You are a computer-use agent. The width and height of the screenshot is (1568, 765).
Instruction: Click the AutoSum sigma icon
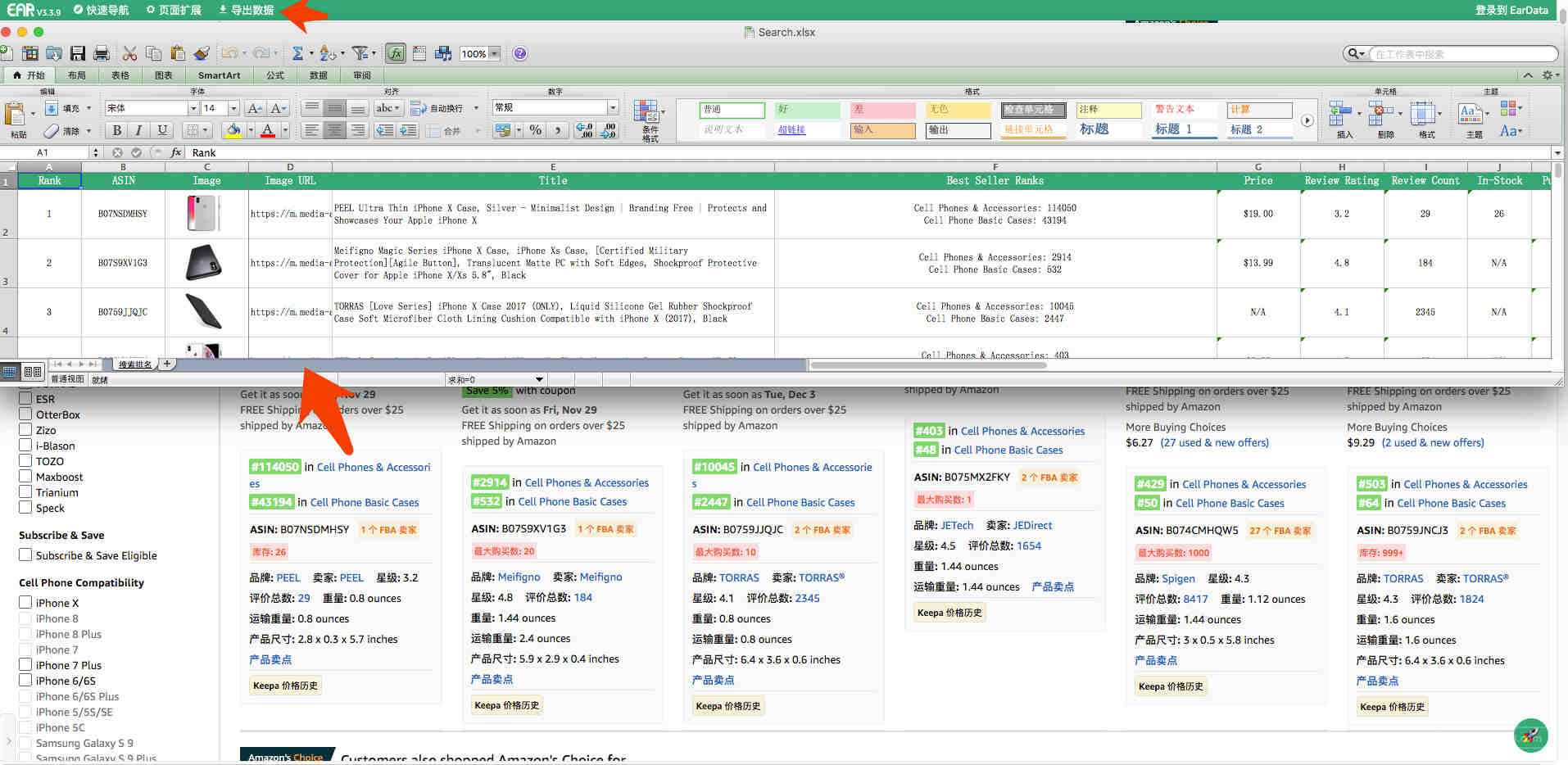click(297, 53)
